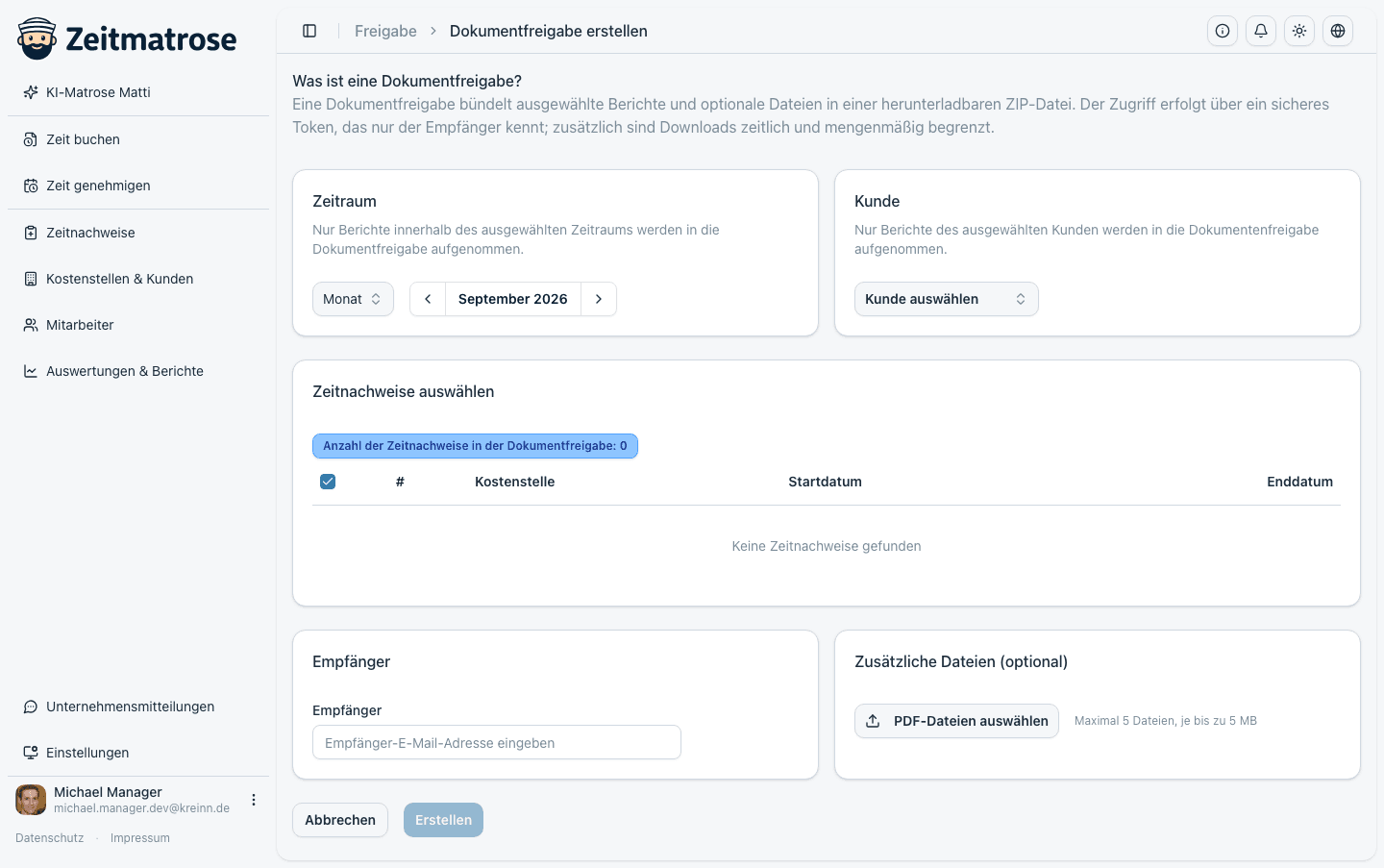Go to next month arrow

pos(599,299)
